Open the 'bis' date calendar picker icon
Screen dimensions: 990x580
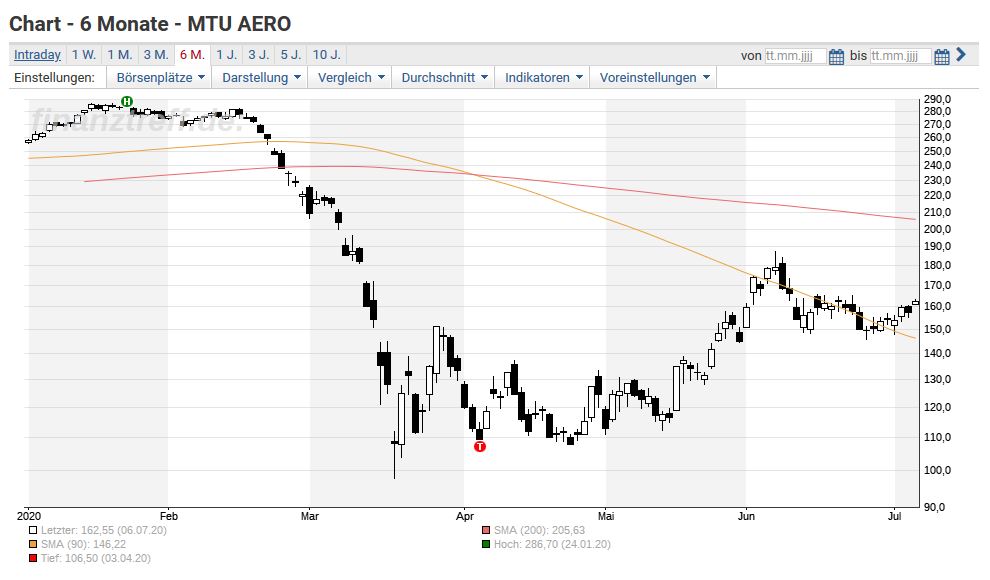(941, 56)
